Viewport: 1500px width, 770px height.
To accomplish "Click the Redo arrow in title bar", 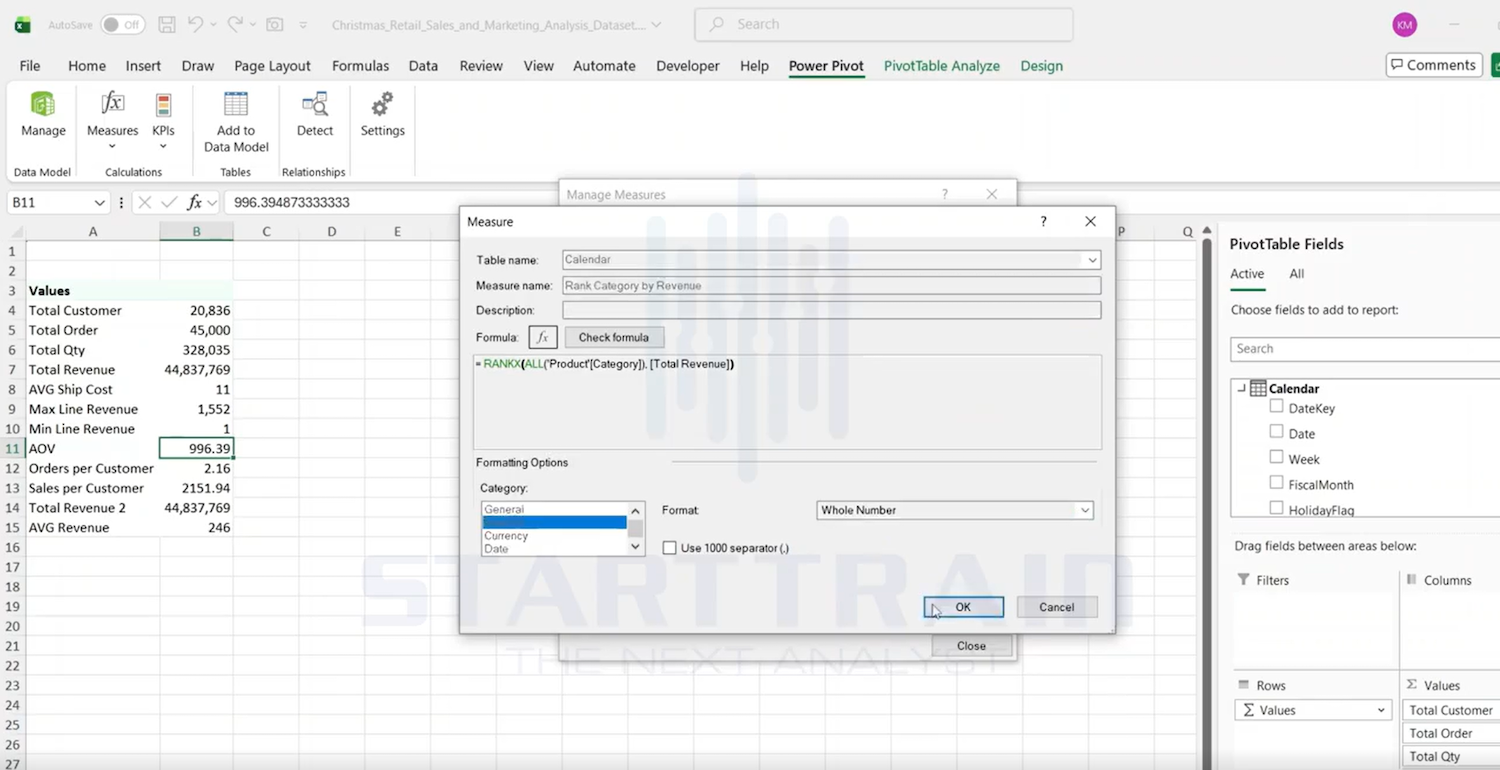I will pyautogui.click(x=235, y=24).
